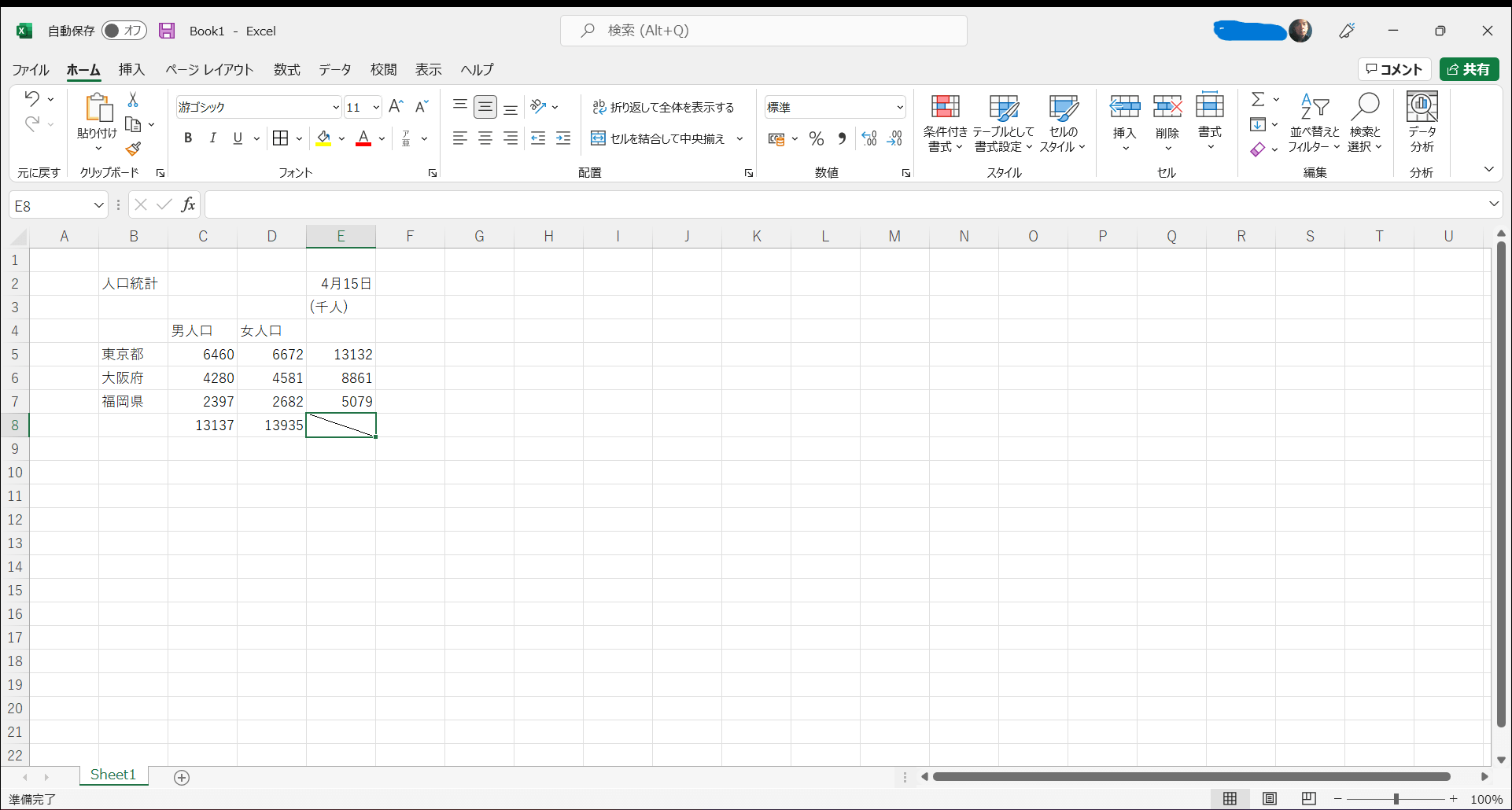Image resolution: width=1512 pixels, height=810 pixels.
Task: Click the Data Analysis (データ分析) icon
Action: 1422,123
